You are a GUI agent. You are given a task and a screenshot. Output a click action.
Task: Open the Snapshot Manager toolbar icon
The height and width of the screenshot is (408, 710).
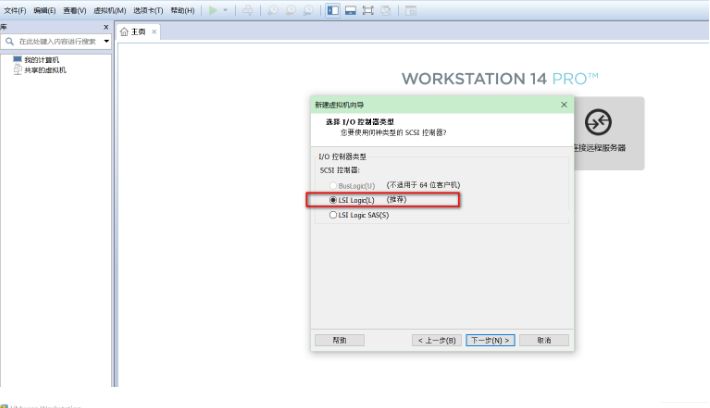[308, 10]
